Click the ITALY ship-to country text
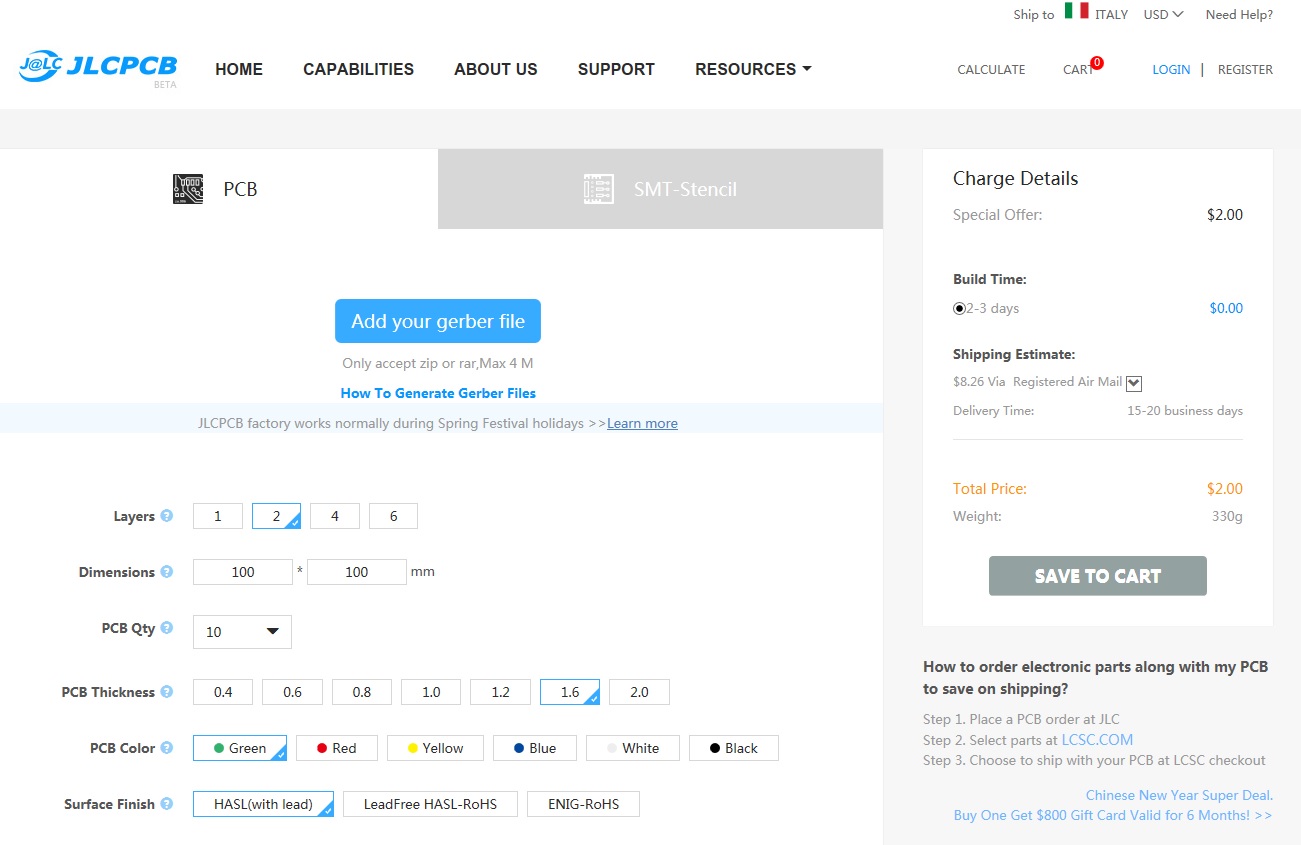The image size is (1301, 845). [x=1111, y=14]
